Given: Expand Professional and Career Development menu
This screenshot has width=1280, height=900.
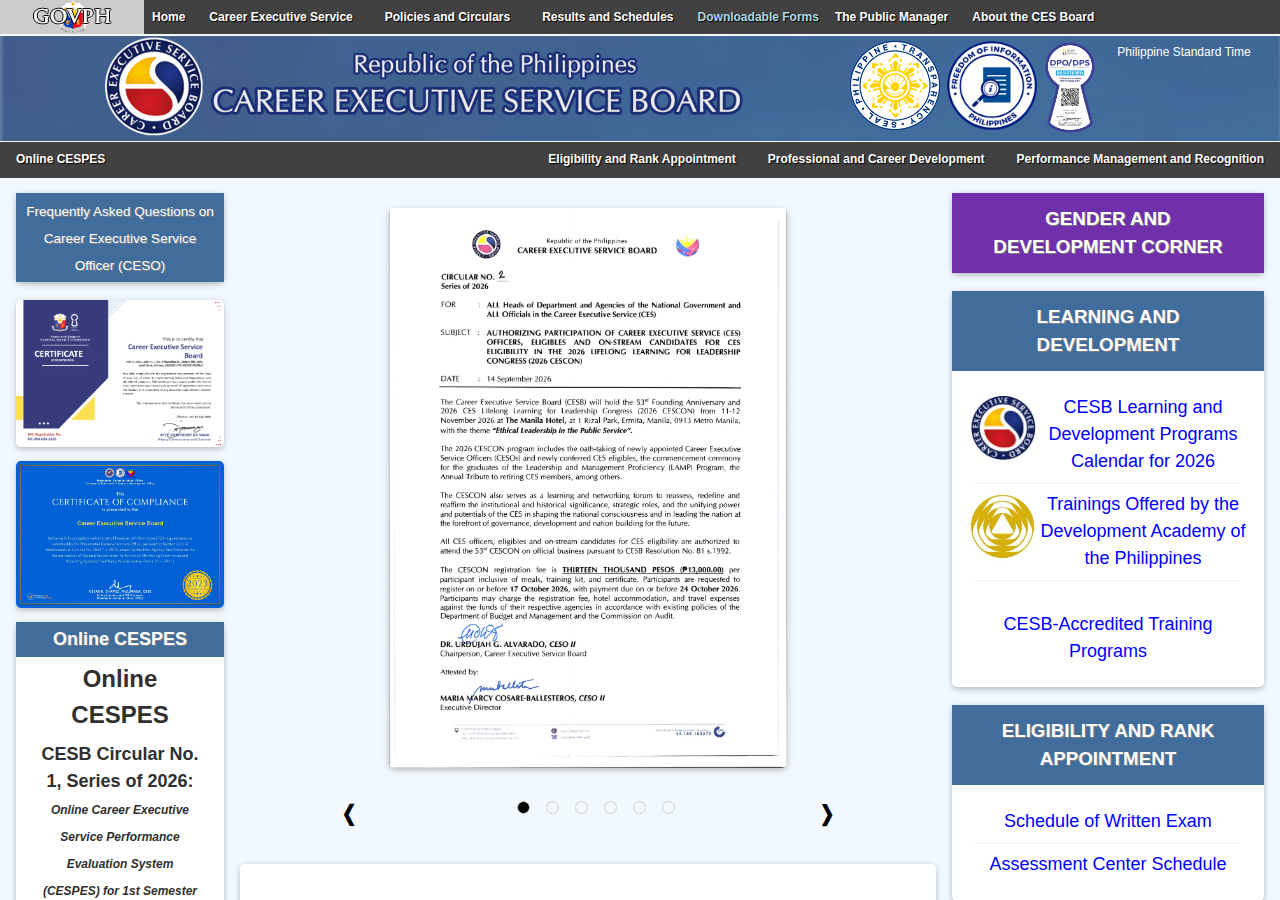Looking at the screenshot, I should [876, 159].
